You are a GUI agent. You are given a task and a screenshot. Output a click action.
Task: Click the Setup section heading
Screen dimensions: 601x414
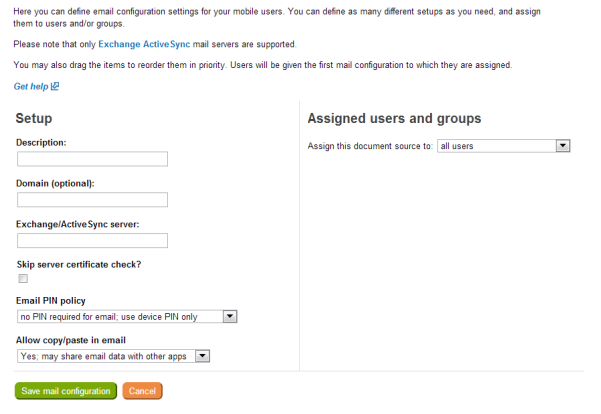(34, 118)
